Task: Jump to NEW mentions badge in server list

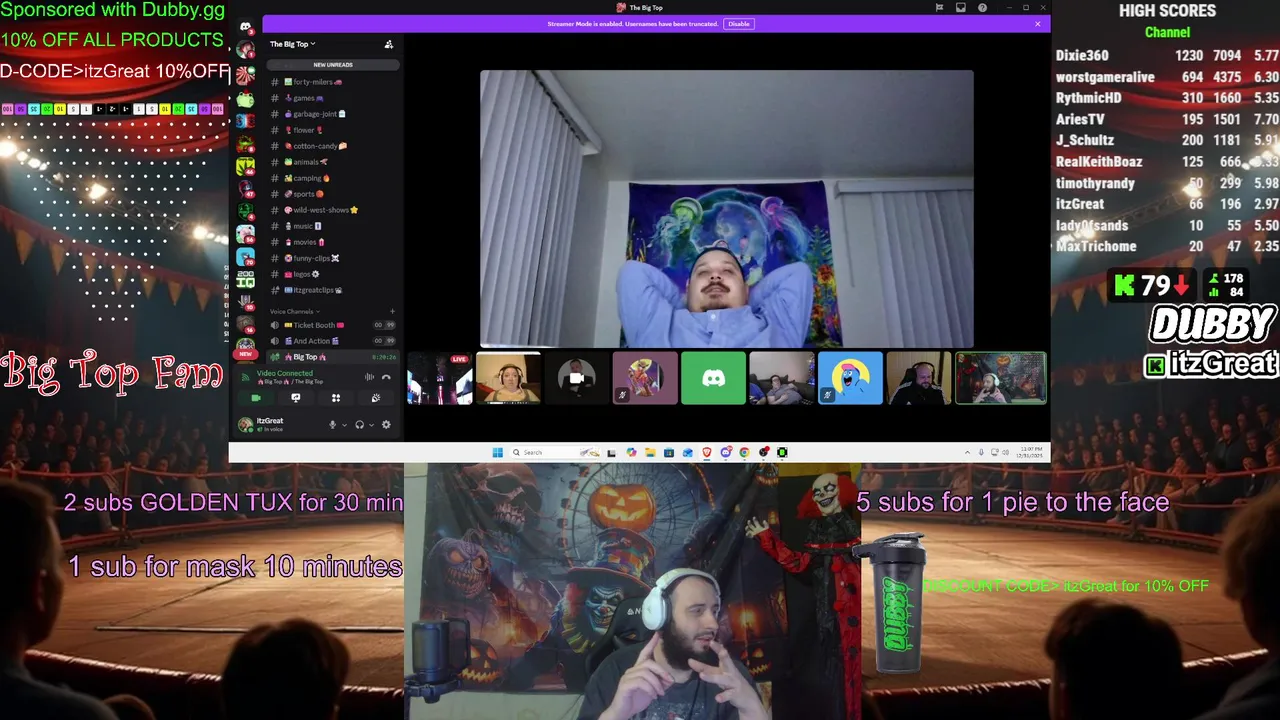Action: tap(245, 354)
